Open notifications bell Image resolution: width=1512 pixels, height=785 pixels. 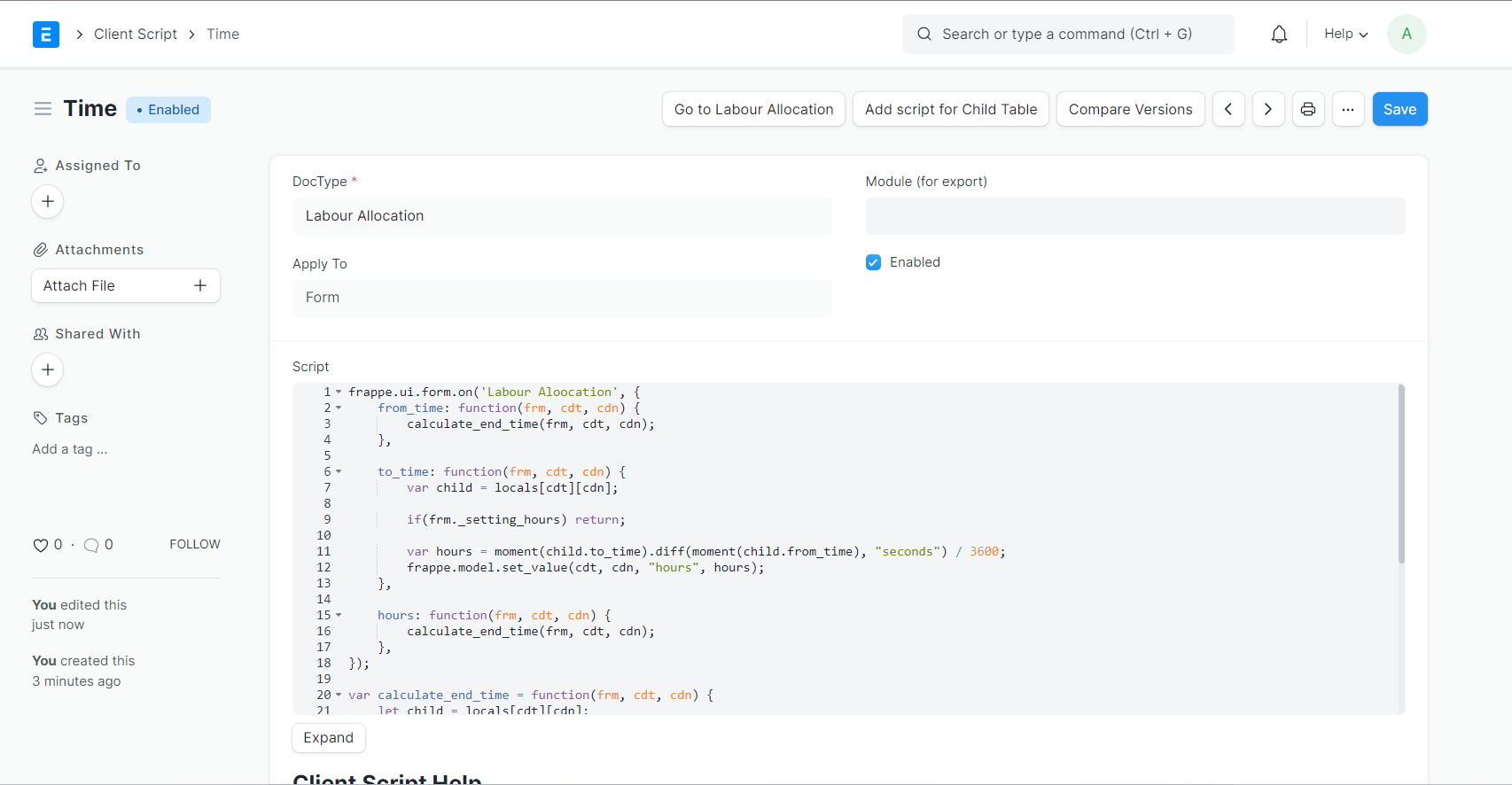click(1279, 34)
